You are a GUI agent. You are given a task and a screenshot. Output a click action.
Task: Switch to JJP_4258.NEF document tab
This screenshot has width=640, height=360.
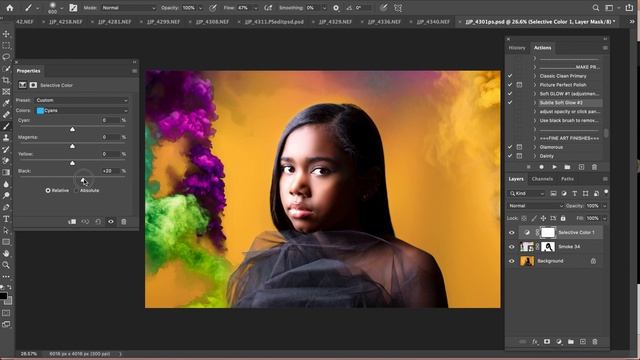pyautogui.click(x=66, y=22)
